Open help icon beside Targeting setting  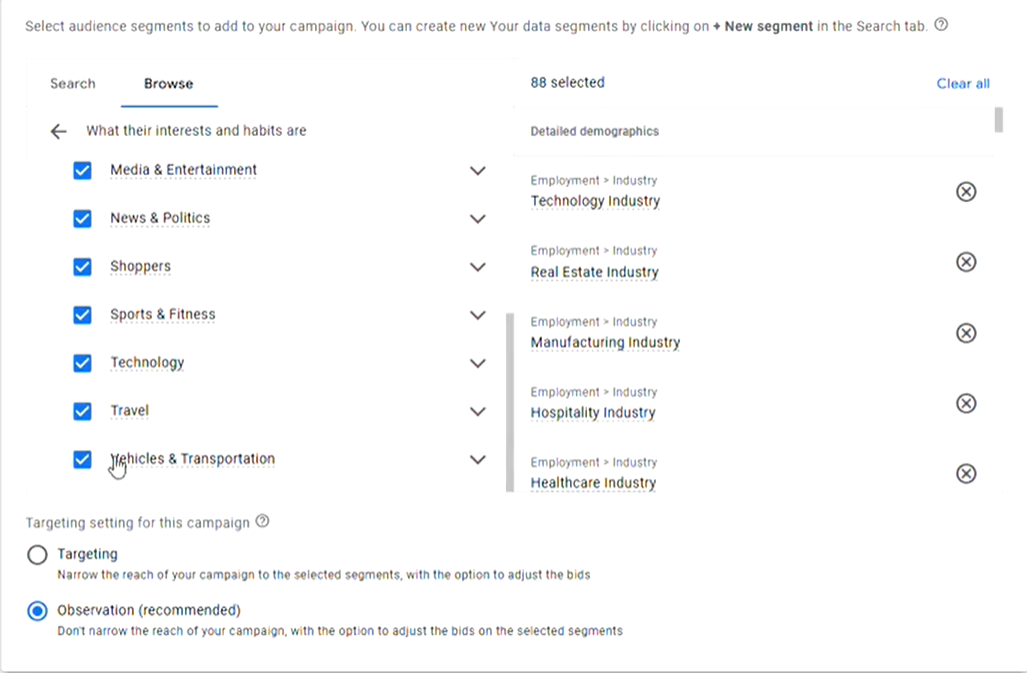pos(263,521)
